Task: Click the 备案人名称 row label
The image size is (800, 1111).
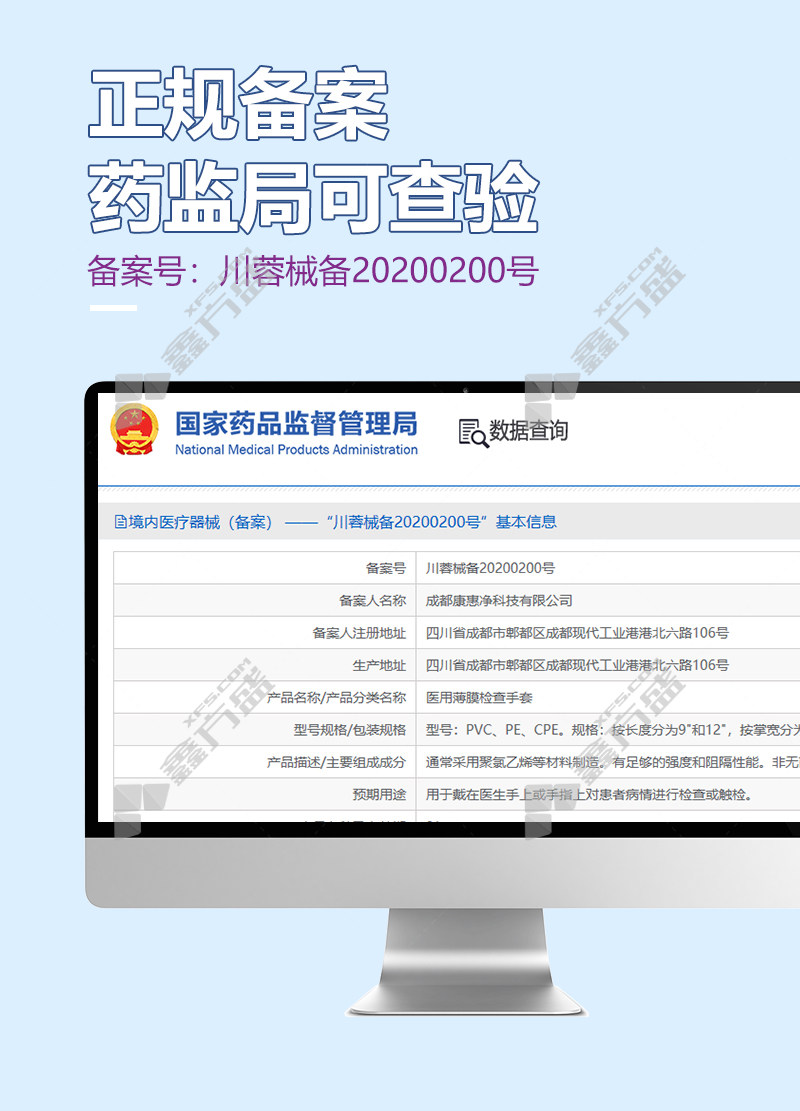Action: (x=372, y=600)
